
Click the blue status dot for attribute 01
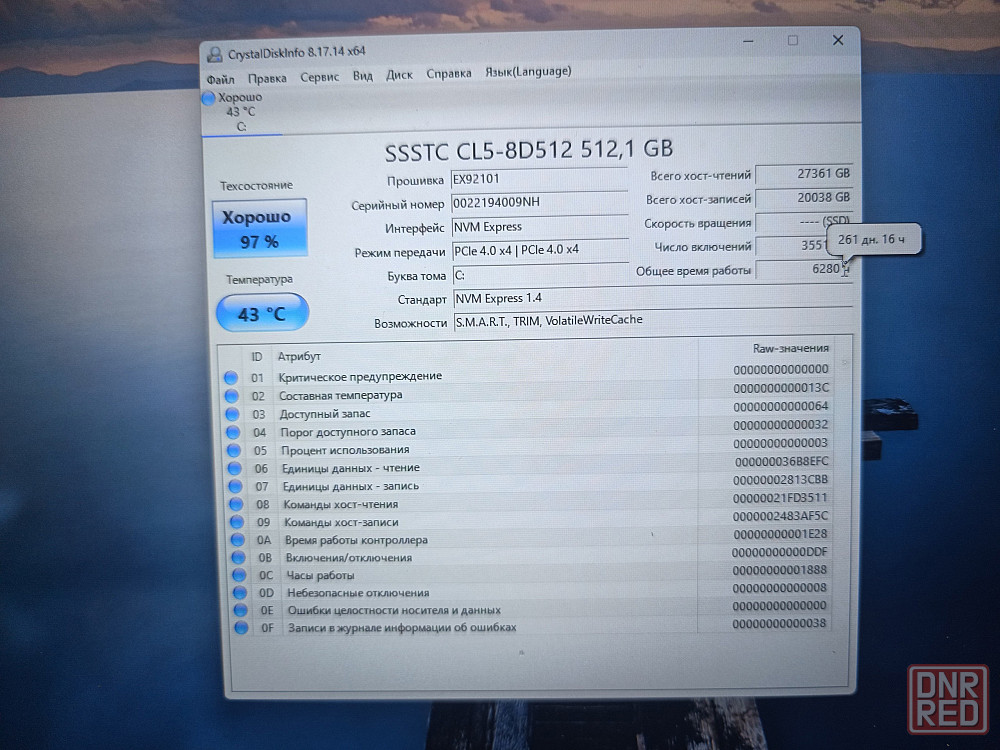tap(231, 378)
